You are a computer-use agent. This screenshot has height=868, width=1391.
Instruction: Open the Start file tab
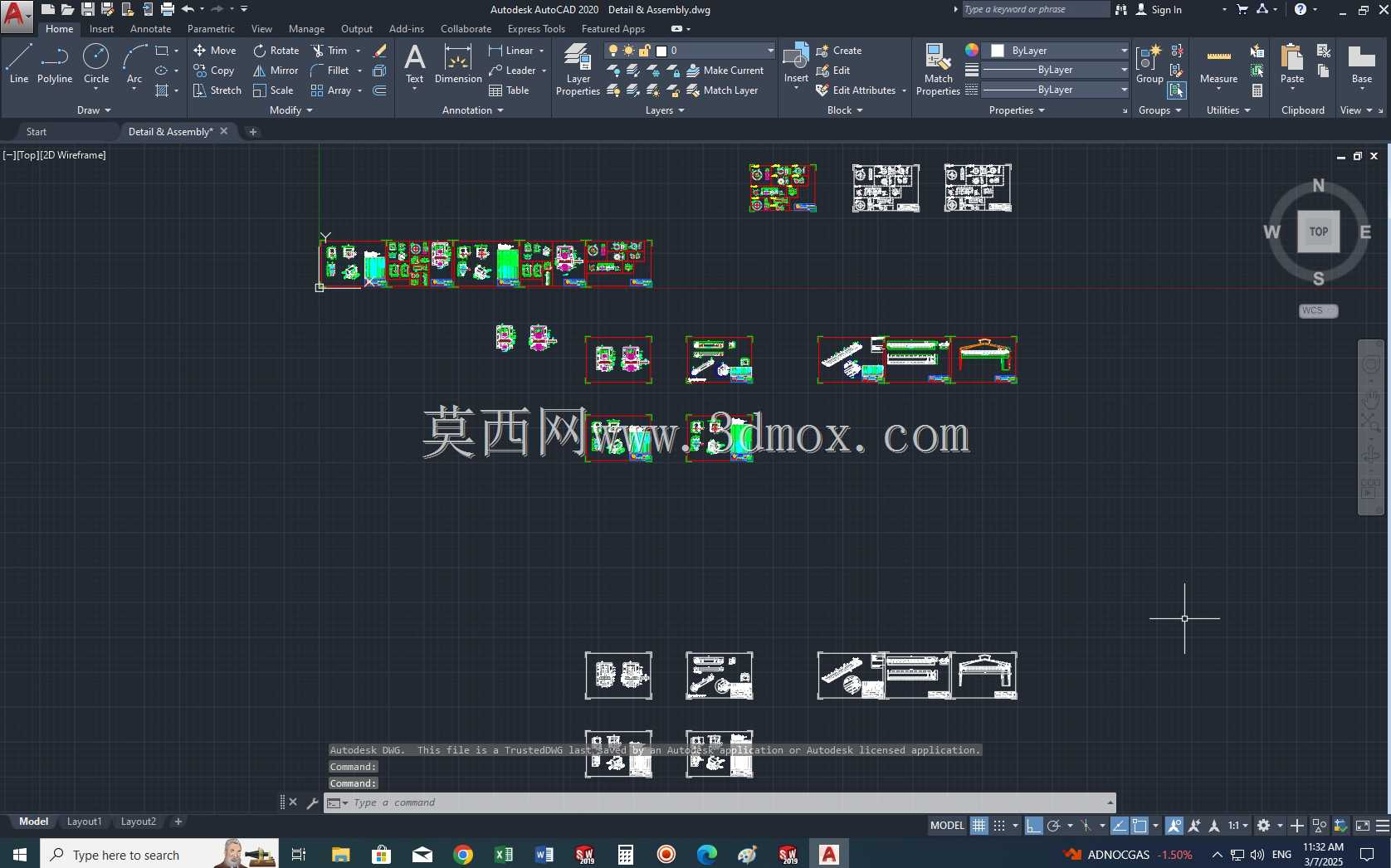click(37, 132)
